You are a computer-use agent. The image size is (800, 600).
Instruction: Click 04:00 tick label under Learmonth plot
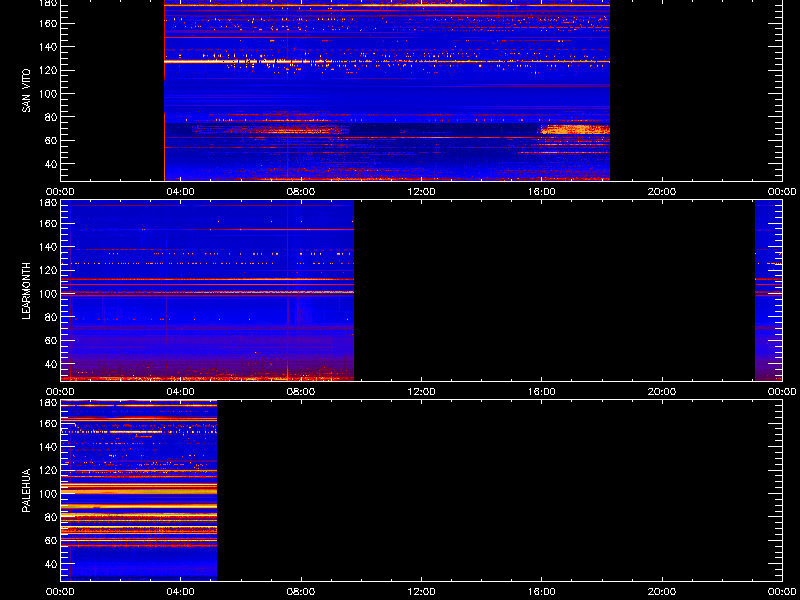click(181, 392)
